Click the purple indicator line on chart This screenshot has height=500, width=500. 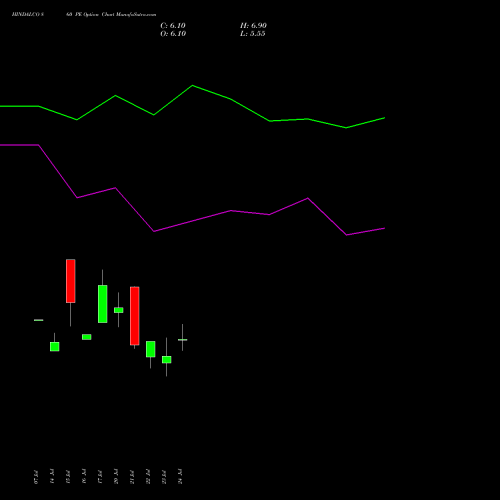(x=192, y=221)
